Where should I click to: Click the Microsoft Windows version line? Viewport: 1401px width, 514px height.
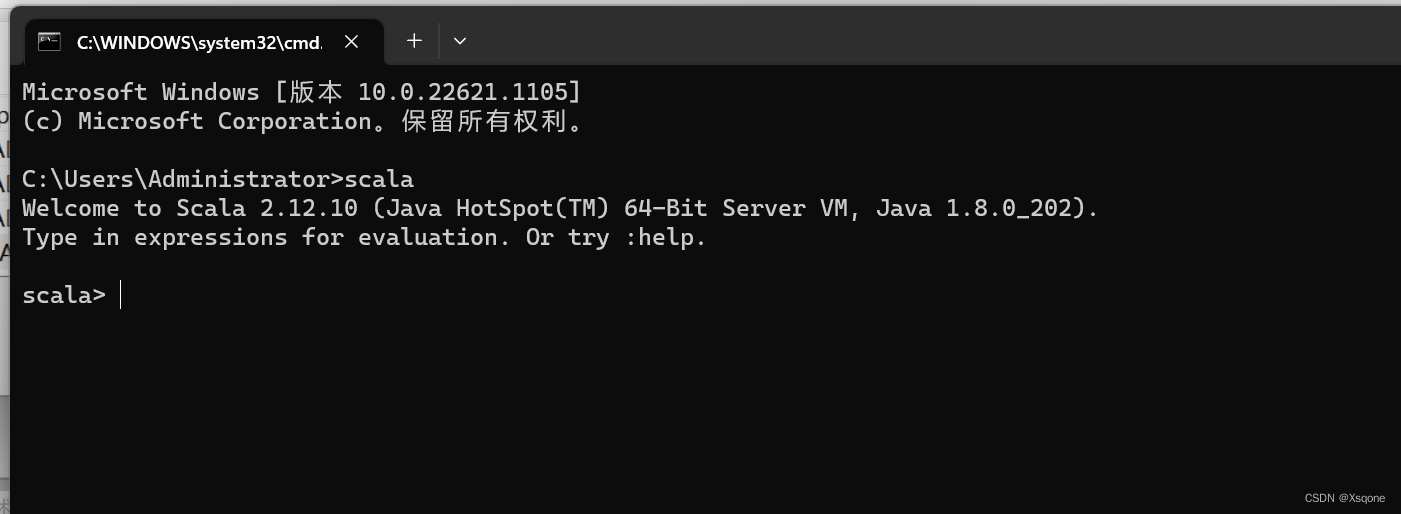tap(301, 92)
